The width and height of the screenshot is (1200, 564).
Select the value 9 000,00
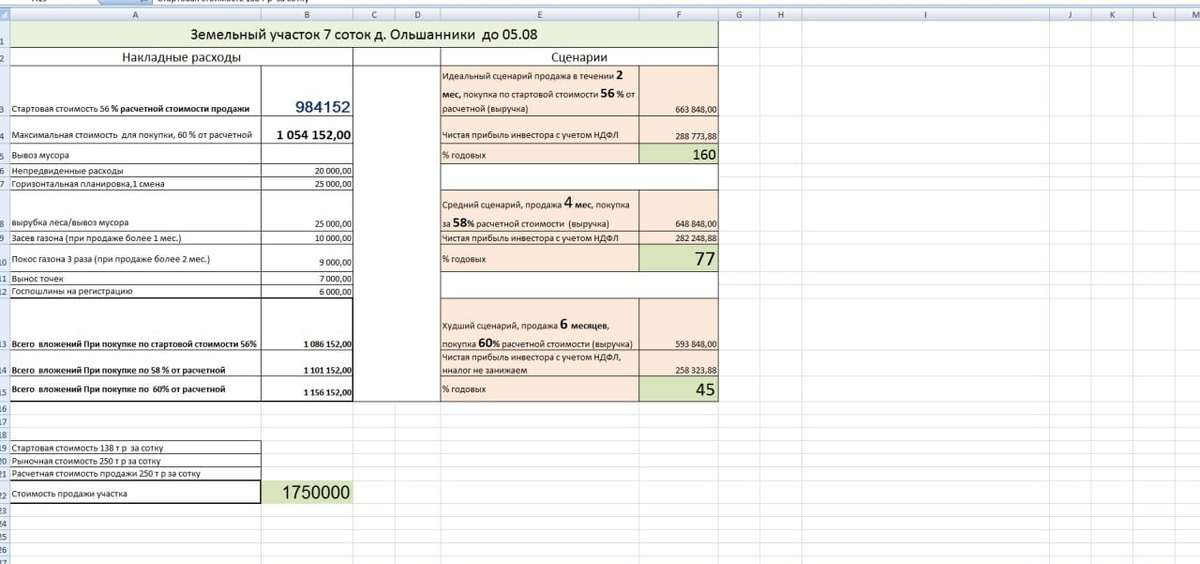pyautogui.click(x=307, y=259)
